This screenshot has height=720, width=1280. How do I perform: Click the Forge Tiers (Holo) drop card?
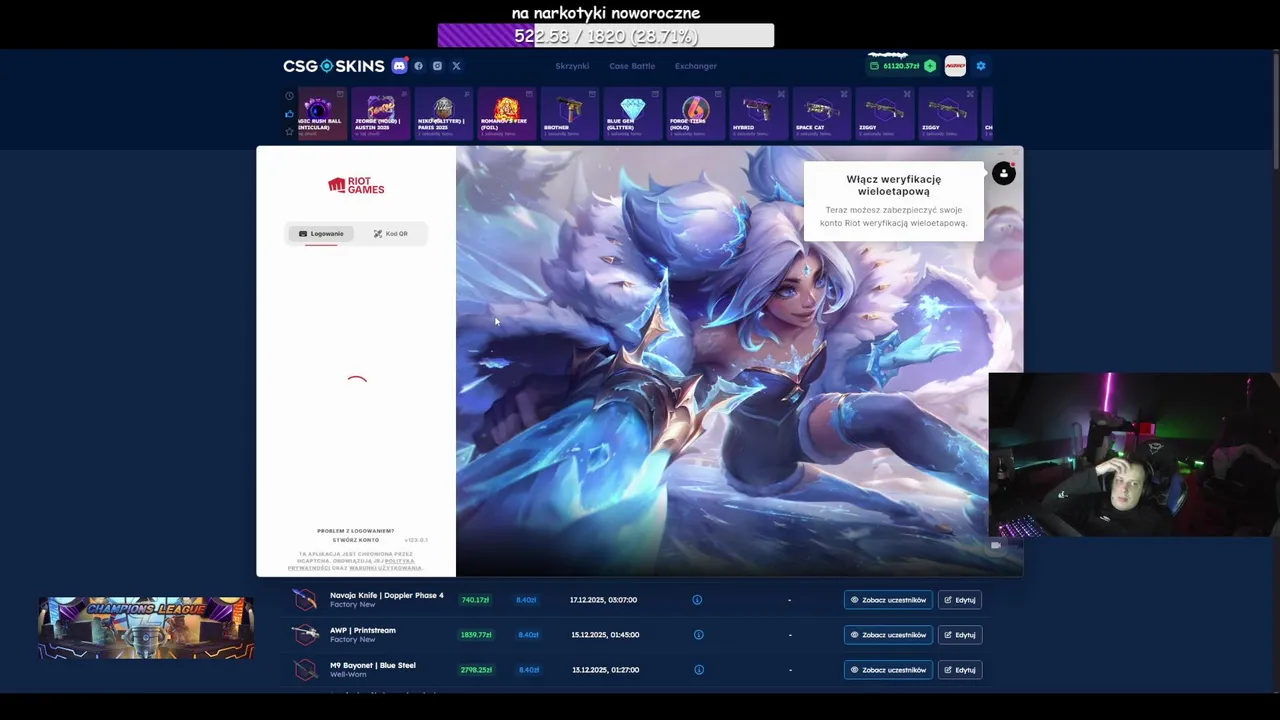(695, 113)
